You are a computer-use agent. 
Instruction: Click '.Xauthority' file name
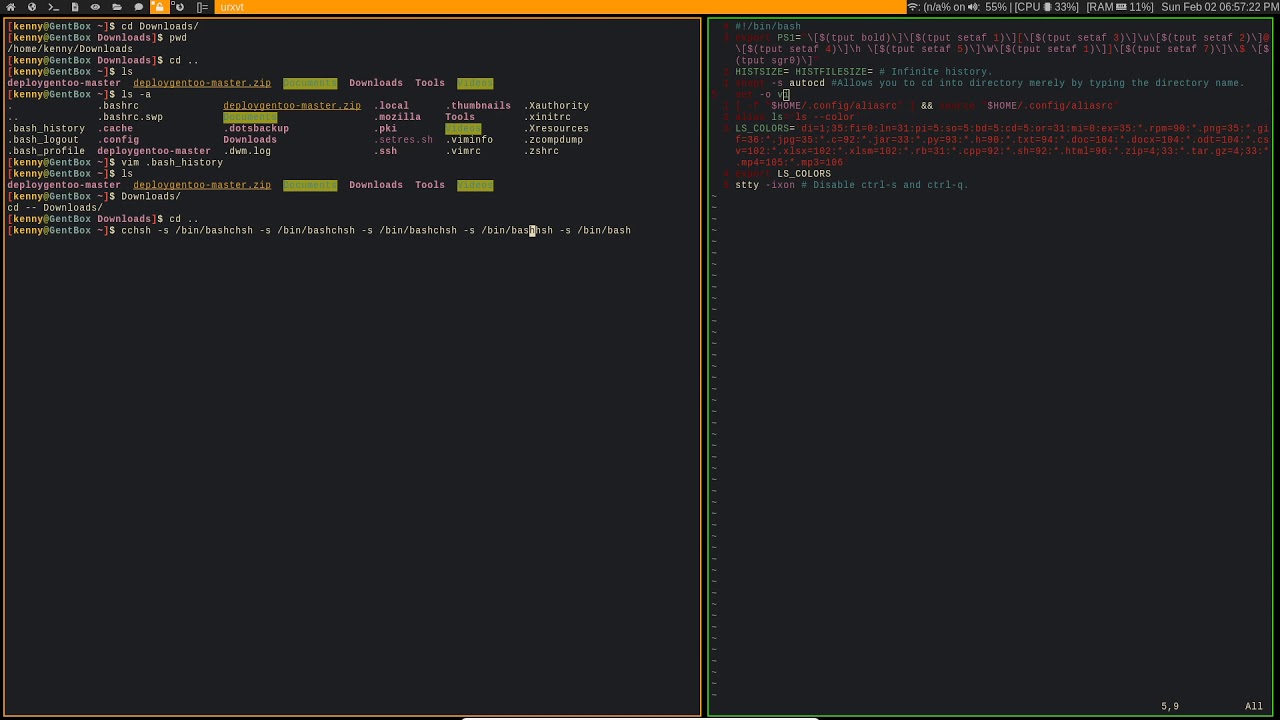tap(556, 106)
